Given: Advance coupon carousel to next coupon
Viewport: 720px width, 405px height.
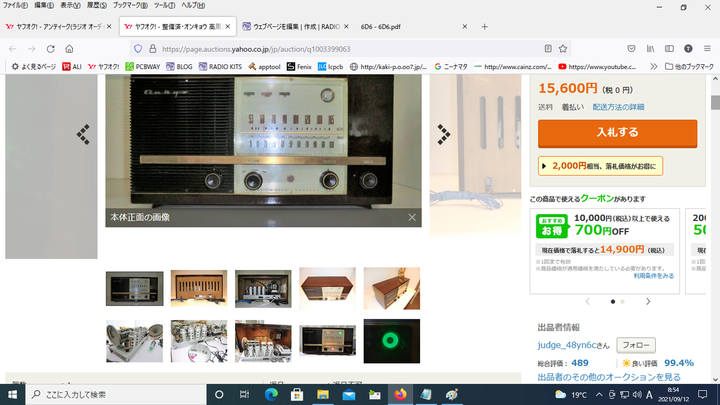Looking at the screenshot, I should pyautogui.click(x=648, y=301).
